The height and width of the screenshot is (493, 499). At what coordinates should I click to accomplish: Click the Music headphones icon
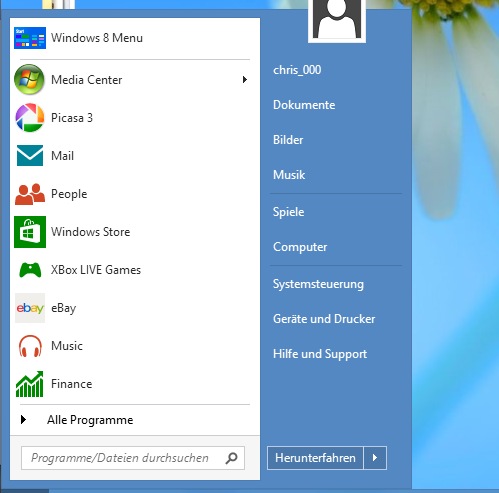tap(30, 346)
